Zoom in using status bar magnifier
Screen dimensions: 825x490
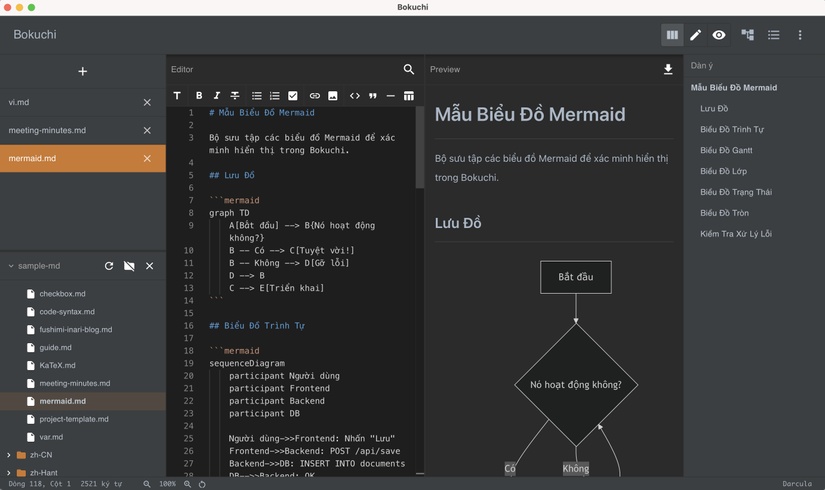(x=187, y=484)
